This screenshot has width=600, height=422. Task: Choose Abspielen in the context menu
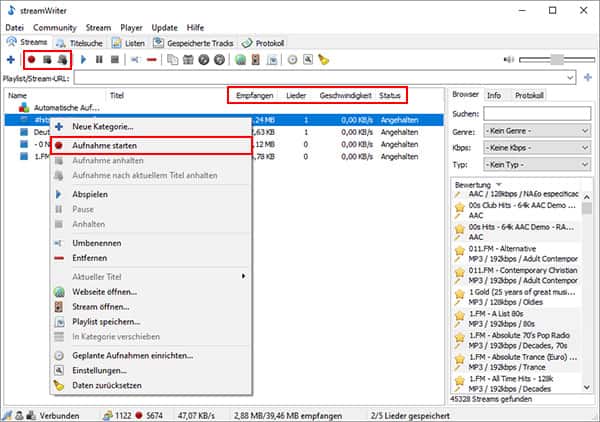151,194
